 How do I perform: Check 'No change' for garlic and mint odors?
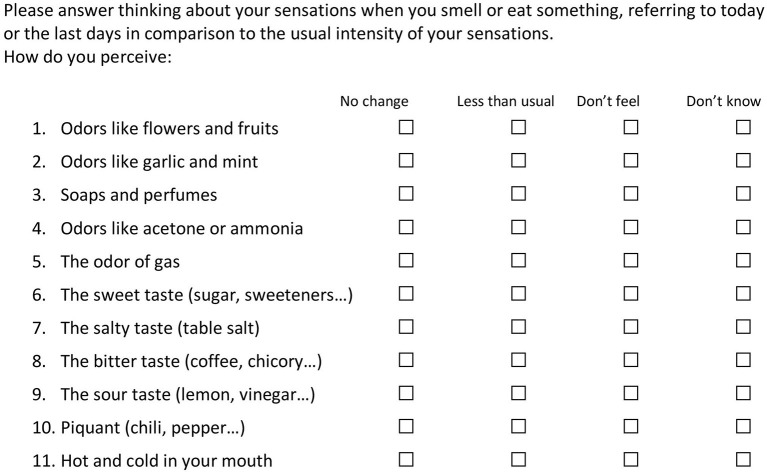406,160
